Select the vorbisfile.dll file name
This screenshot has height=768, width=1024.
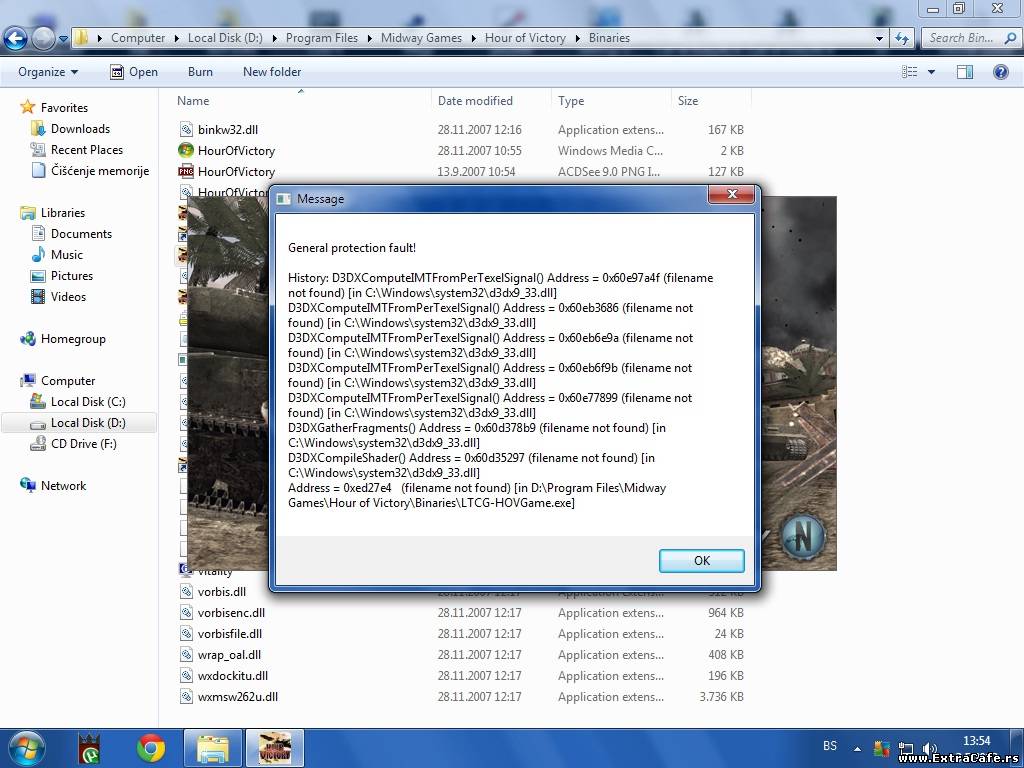pos(230,633)
